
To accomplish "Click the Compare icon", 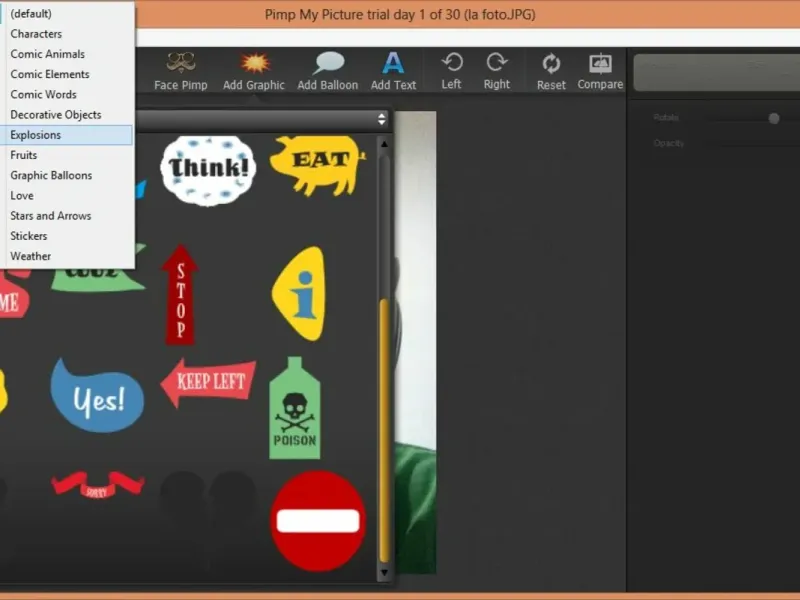I will [x=600, y=64].
